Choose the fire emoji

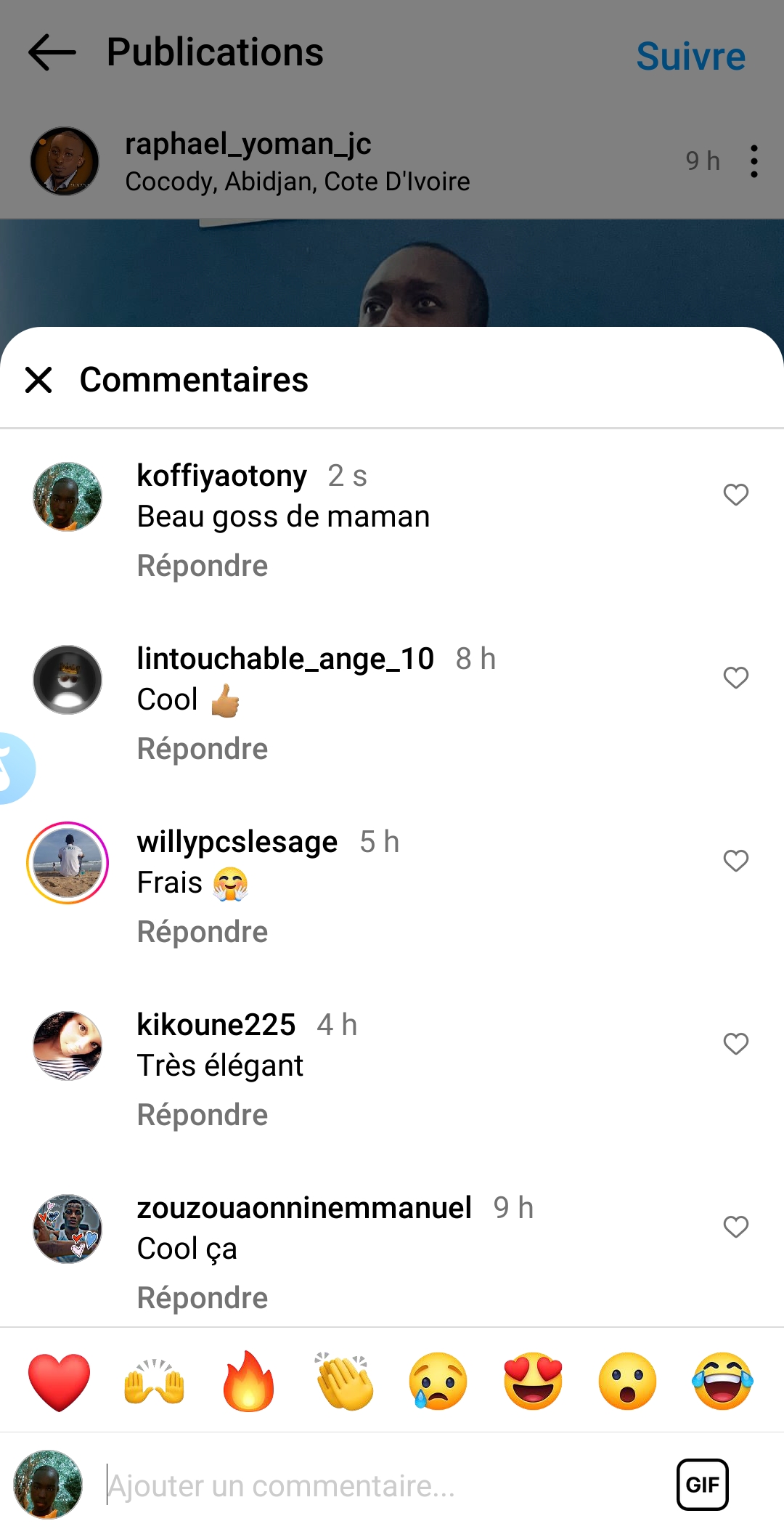248,1382
